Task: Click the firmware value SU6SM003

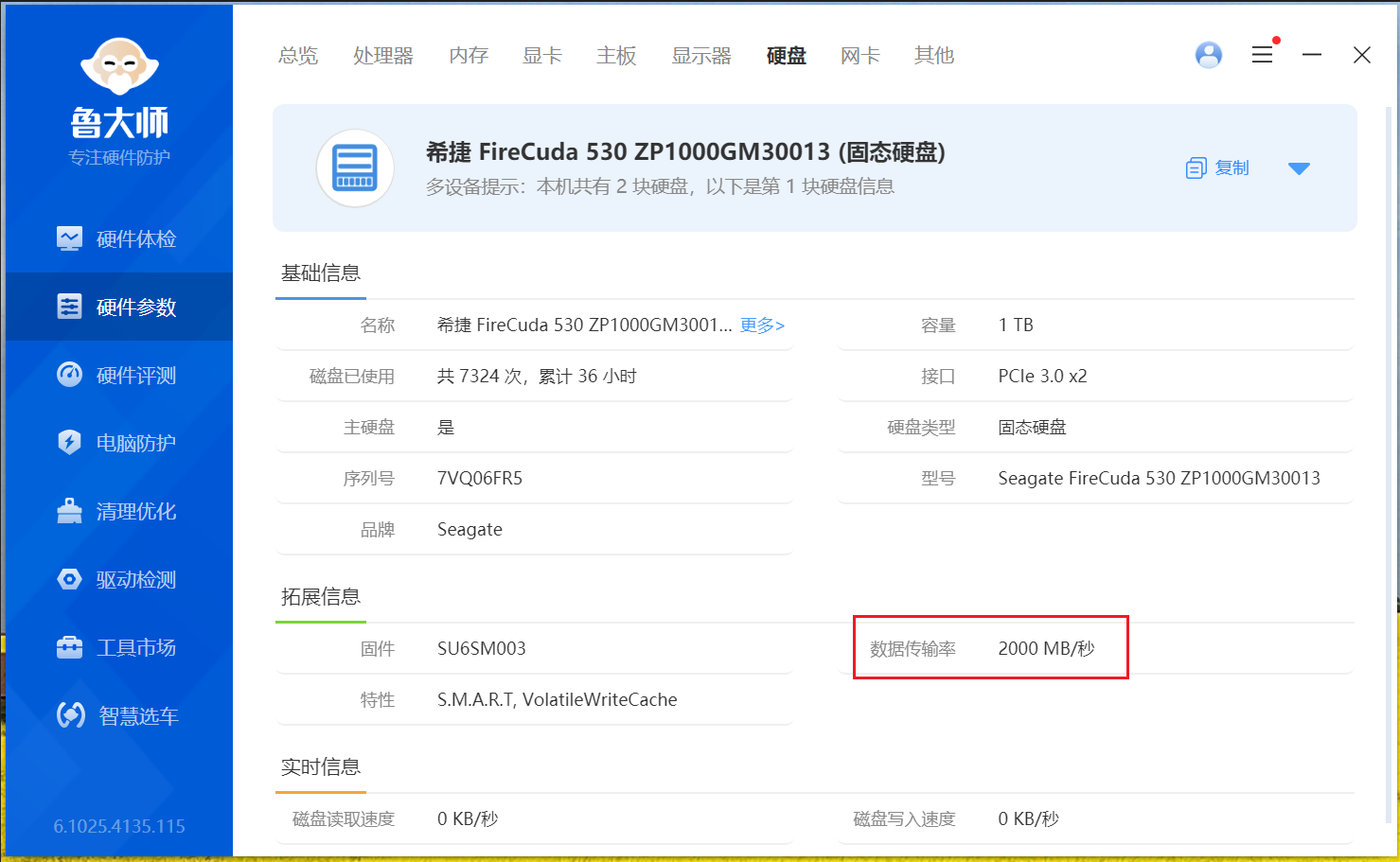Action: click(482, 648)
